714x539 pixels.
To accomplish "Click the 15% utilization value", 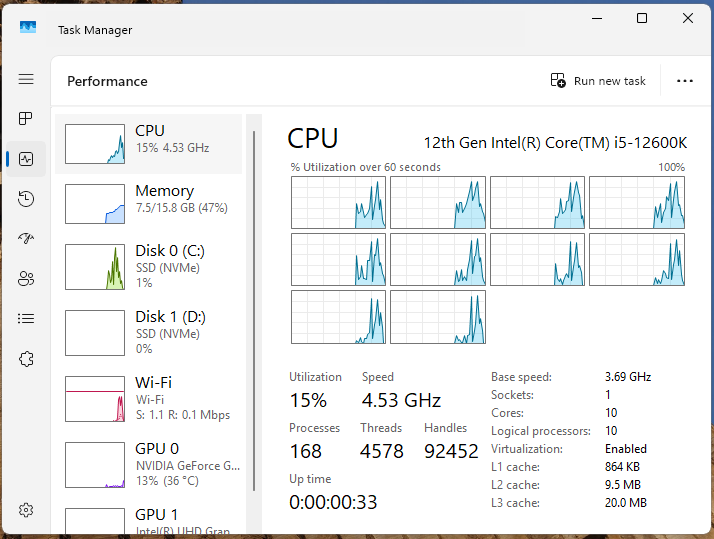I will [x=308, y=401].
